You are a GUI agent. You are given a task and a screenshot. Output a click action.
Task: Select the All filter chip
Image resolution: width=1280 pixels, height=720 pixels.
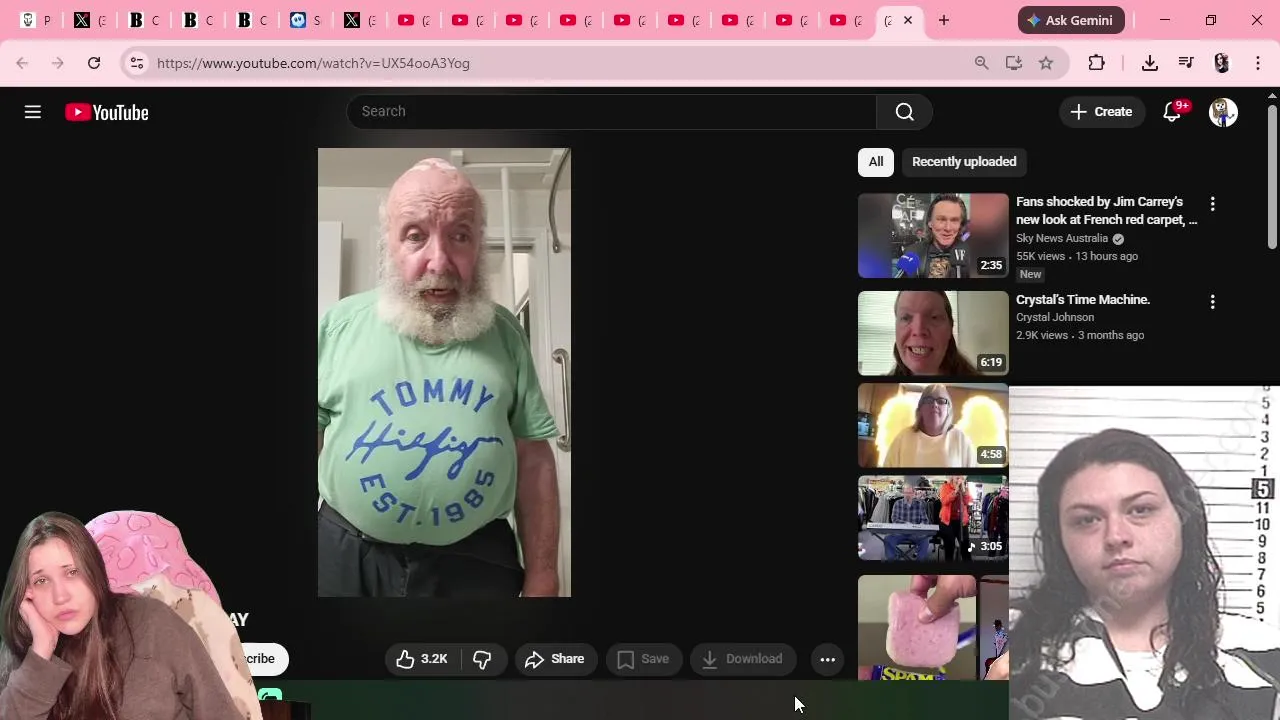[876, 162]
